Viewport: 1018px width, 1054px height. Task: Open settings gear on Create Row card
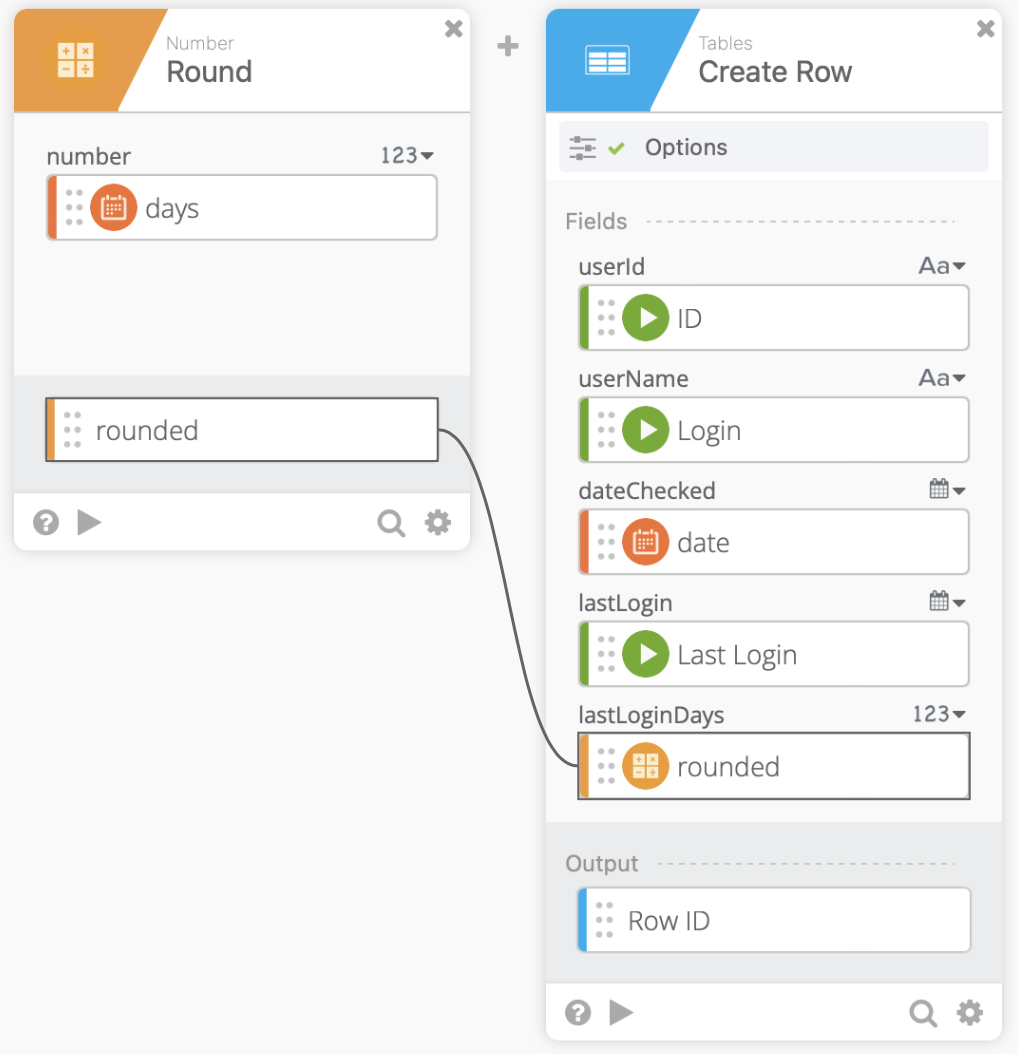[x=969, y=1013]
